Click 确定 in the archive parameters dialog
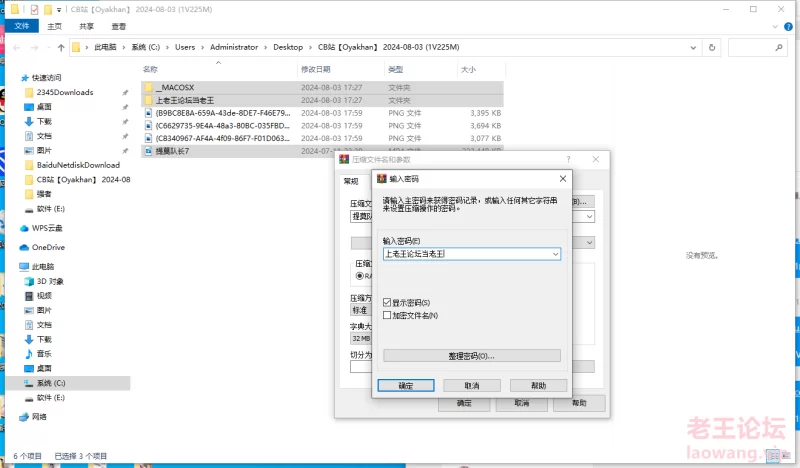Screen dimensions: 800x468 pos(464,403)
